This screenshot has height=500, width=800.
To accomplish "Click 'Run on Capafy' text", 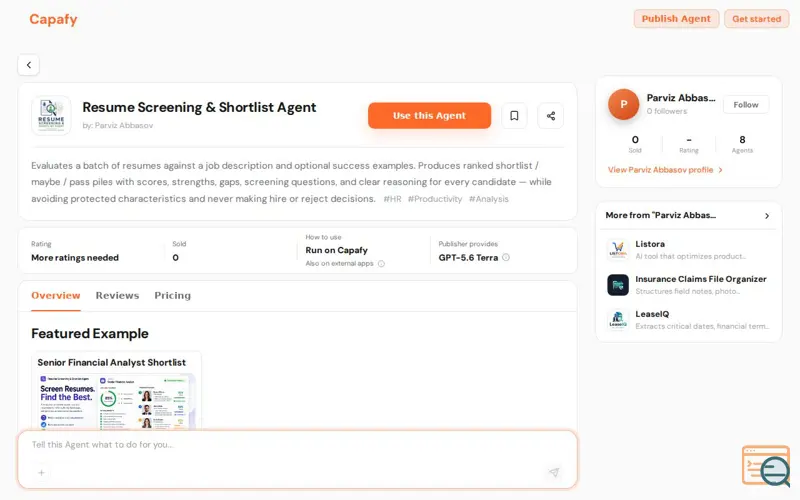I will click(336, 251).
